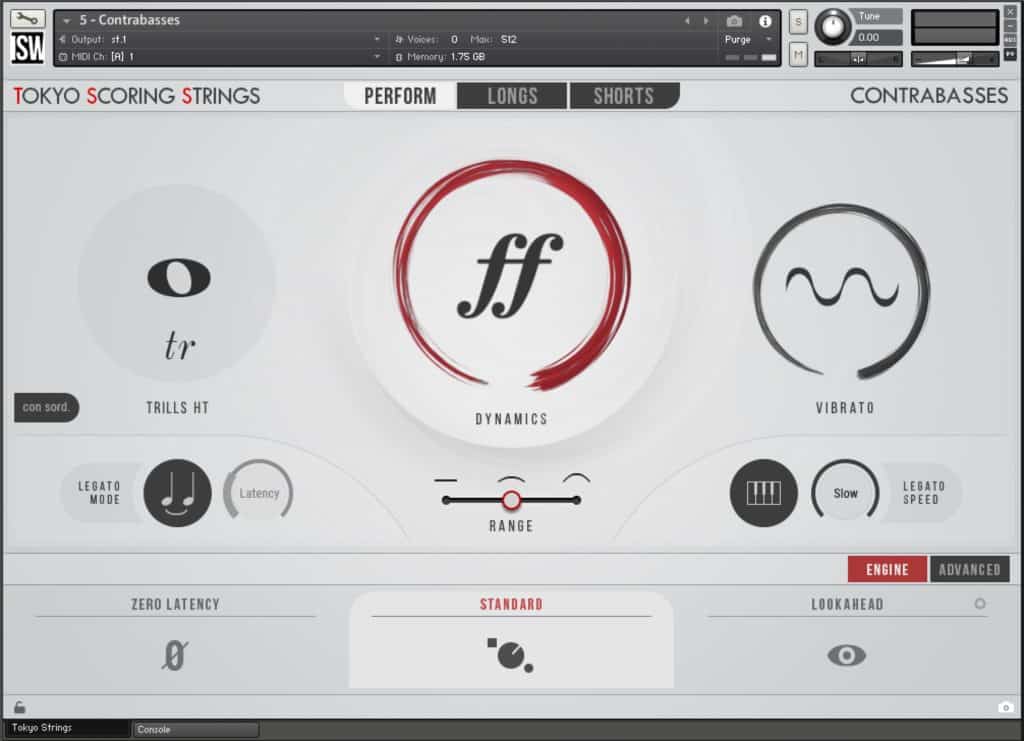Go to next instrument arrow
The image size is (1024, 741).
(x=706, y=22)
